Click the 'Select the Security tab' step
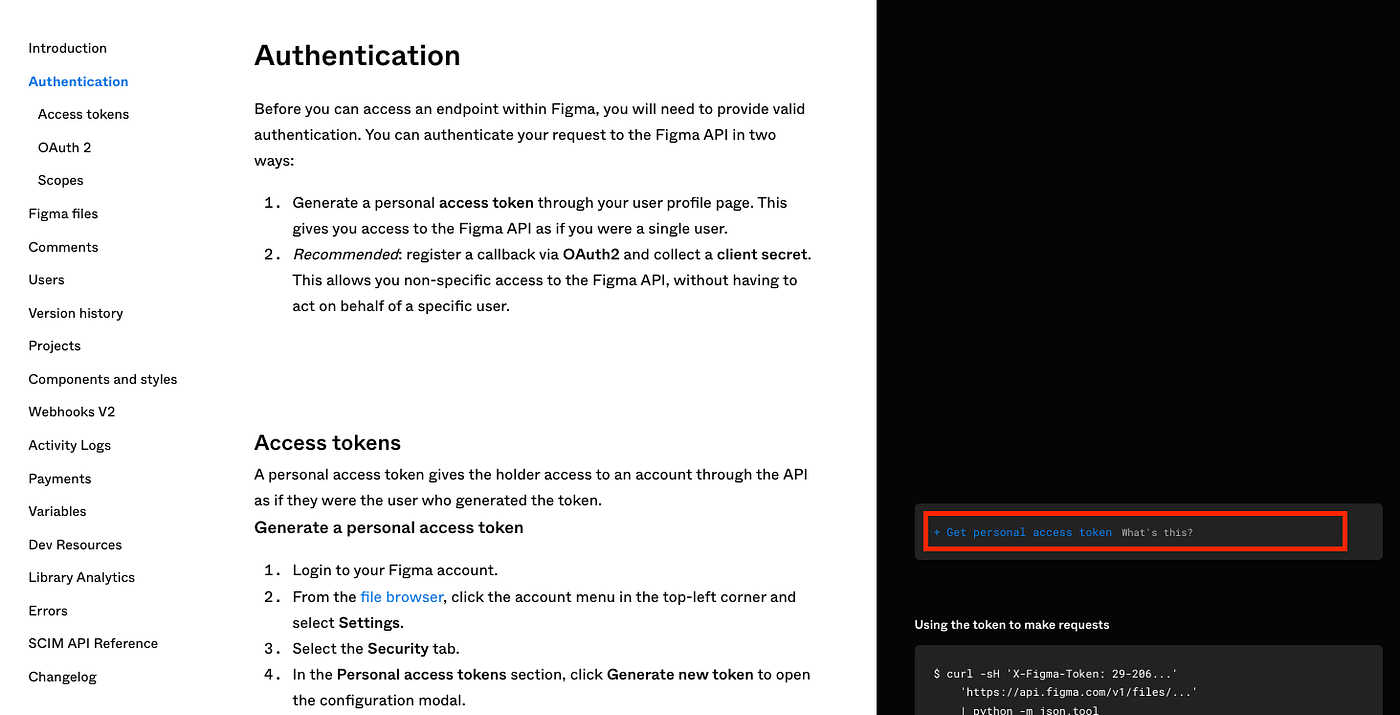This screenshot has height=715, width=1400. pyautogui.click(x=376, y=648)
